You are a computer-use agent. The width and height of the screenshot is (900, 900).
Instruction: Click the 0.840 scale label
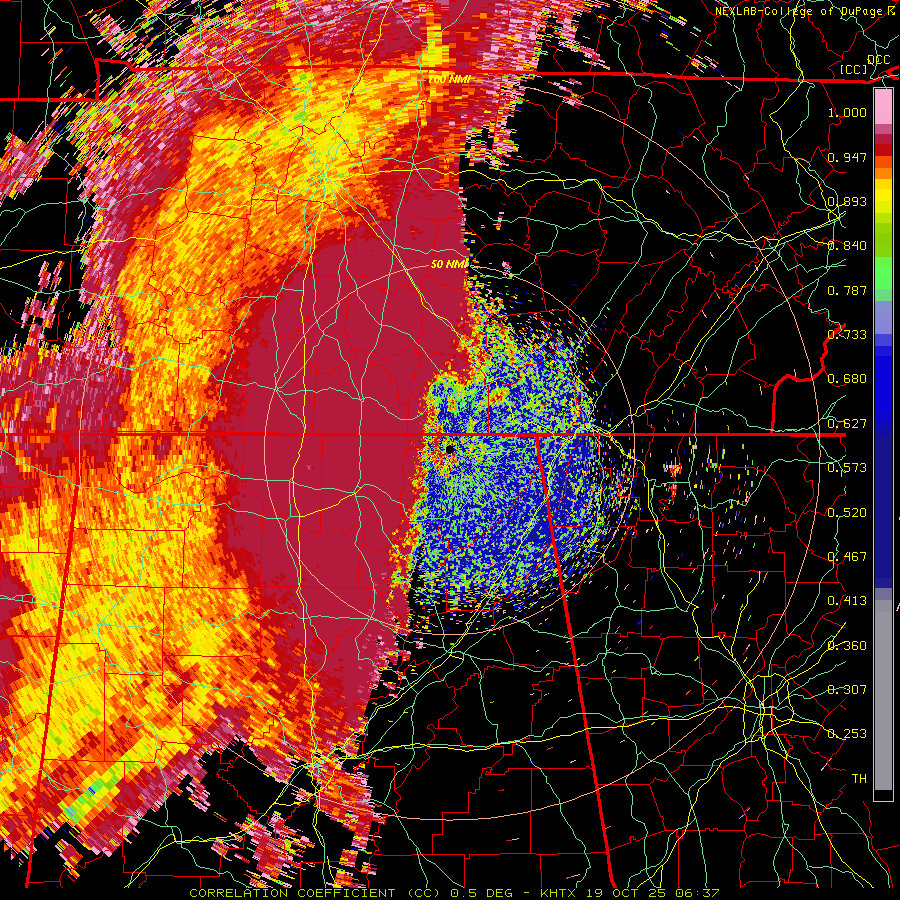[x=847, y=246]
